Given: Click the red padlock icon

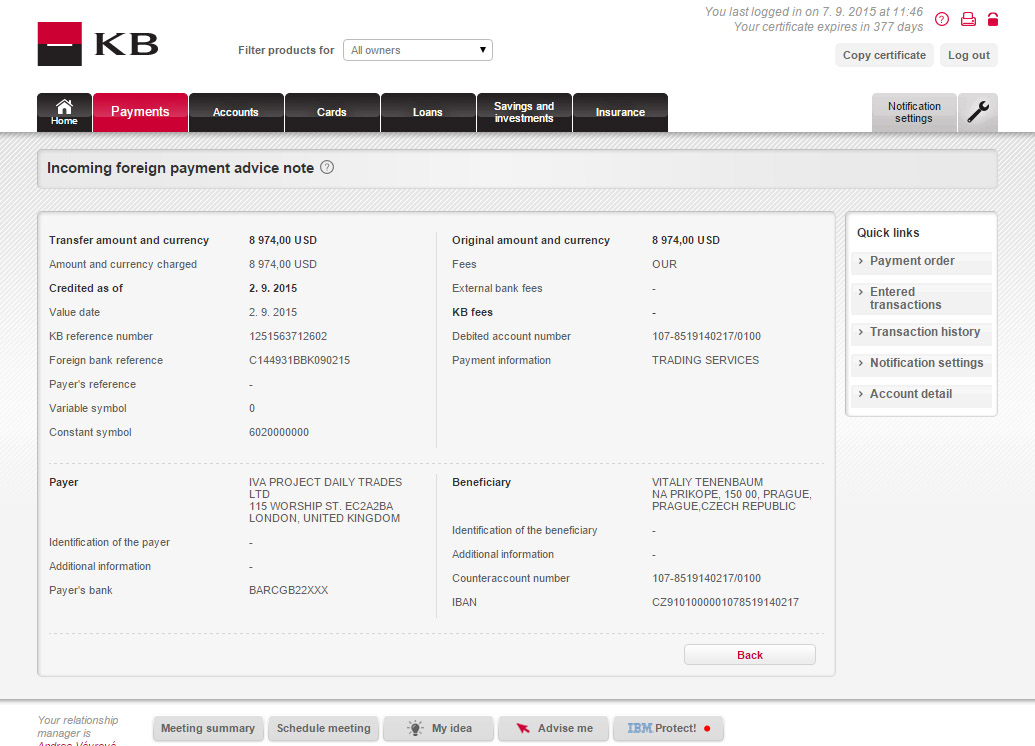Looking at the screenshot, I should [x=993, y=19].
